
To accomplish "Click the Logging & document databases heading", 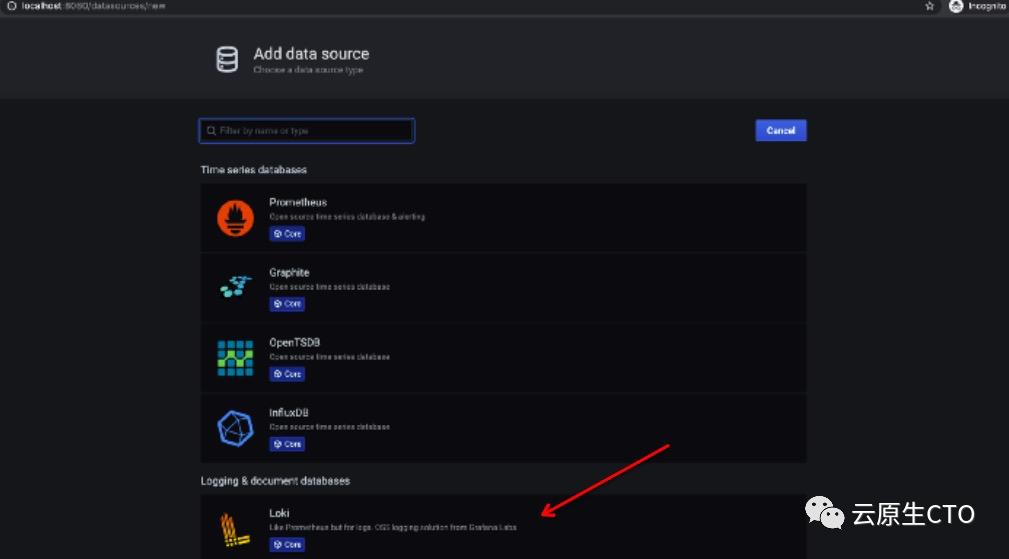I will click(x=275, y=481).
